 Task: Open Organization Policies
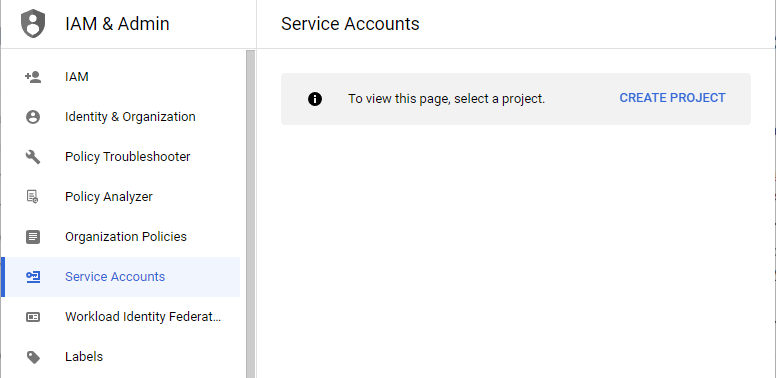coord(121,237)
